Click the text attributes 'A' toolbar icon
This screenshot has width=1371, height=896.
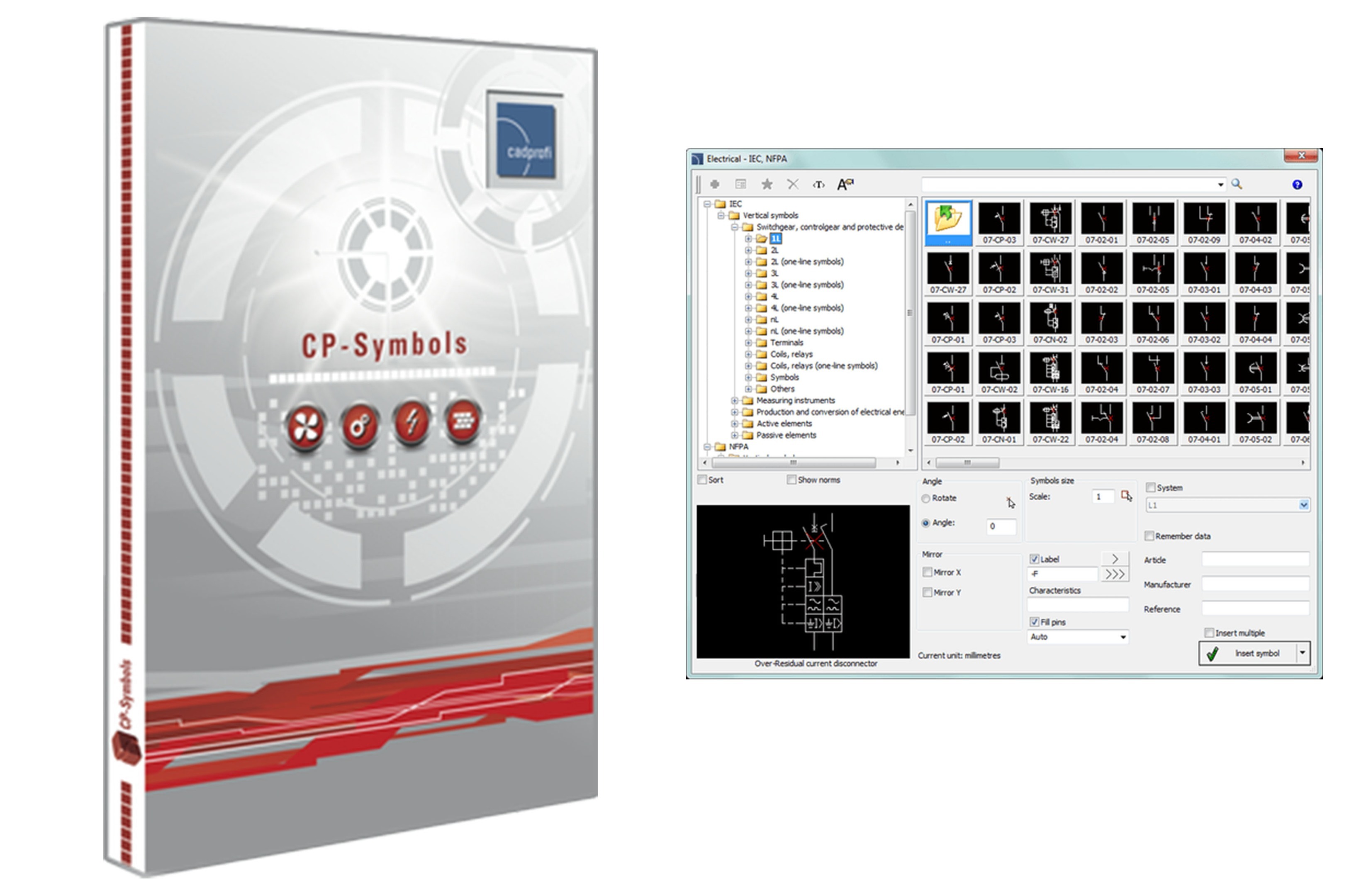845,185
